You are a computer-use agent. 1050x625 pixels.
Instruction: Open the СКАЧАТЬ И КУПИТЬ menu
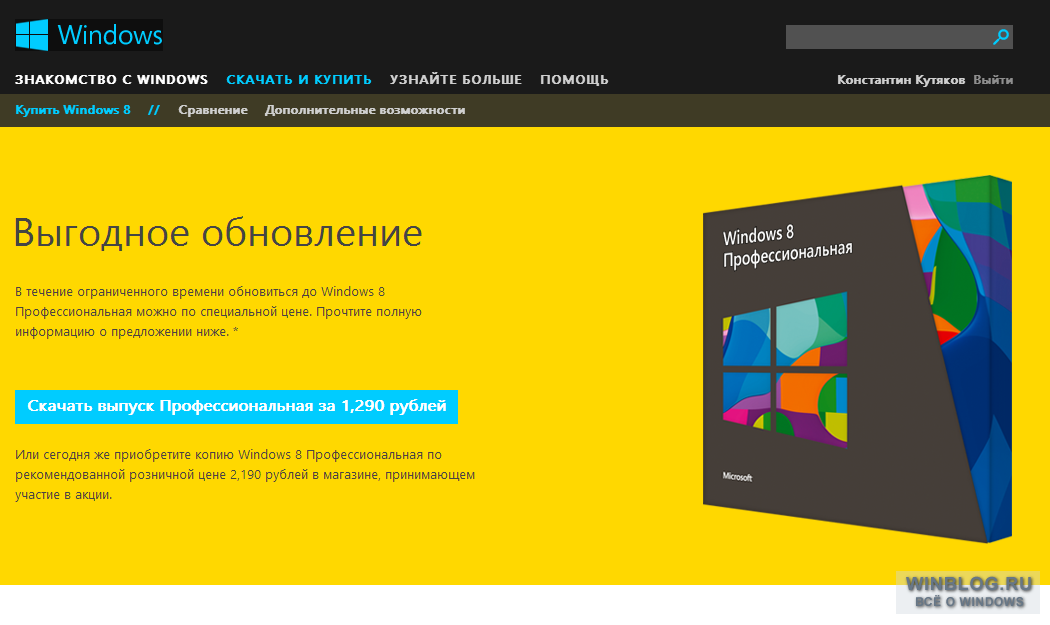coord(299,80)
